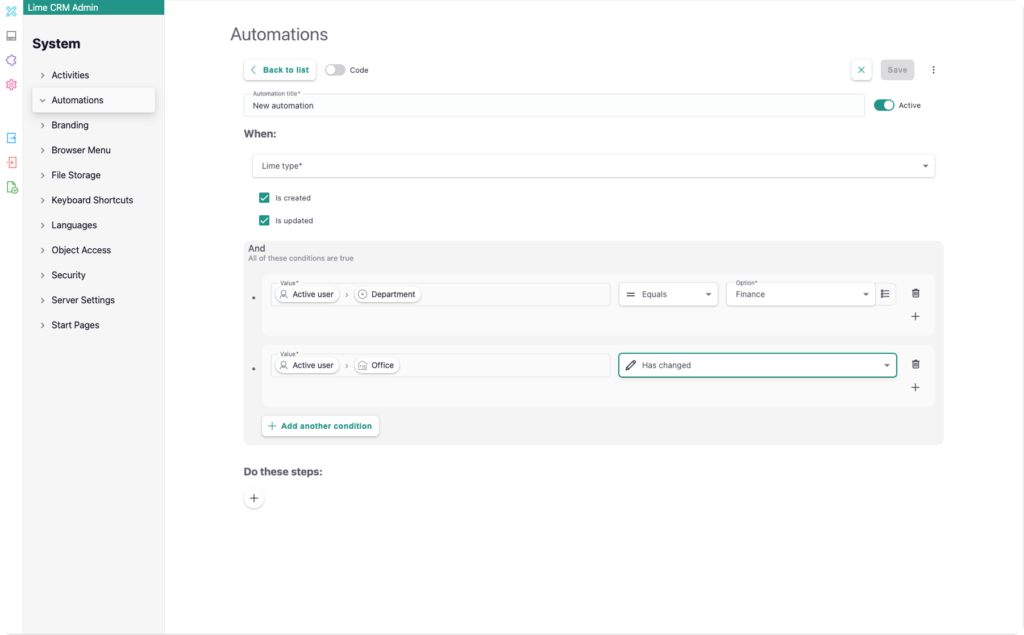1024x635 pixels.
Task: Expand the Branding chevron
Action: tap(42, 125)
